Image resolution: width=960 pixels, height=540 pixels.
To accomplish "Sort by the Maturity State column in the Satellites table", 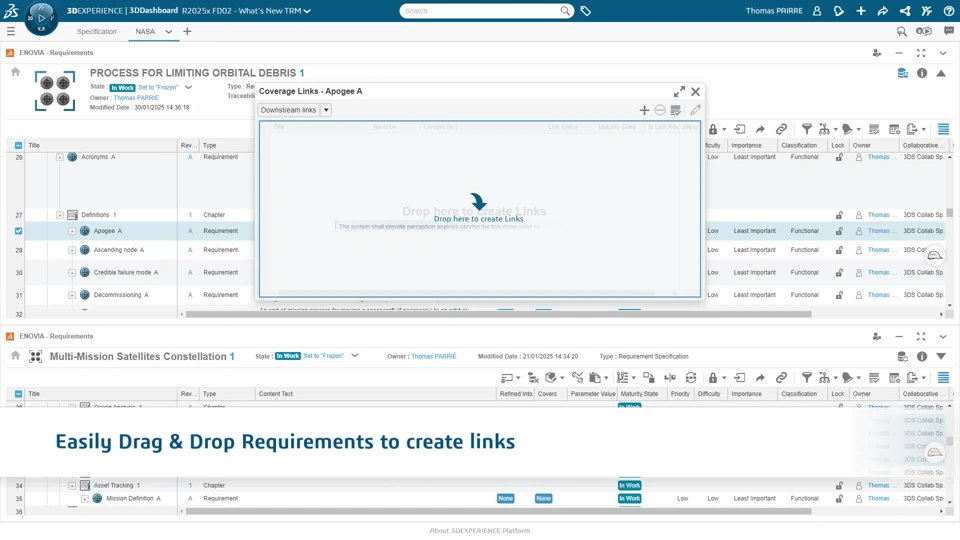I will coord(639,394).
